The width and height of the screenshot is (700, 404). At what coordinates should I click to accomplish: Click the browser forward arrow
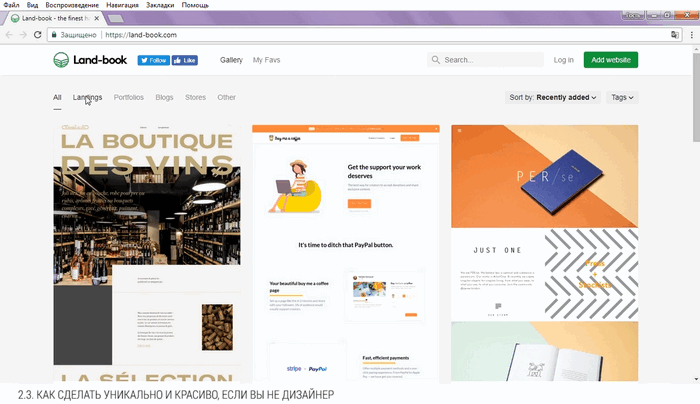tap(23, 35)
